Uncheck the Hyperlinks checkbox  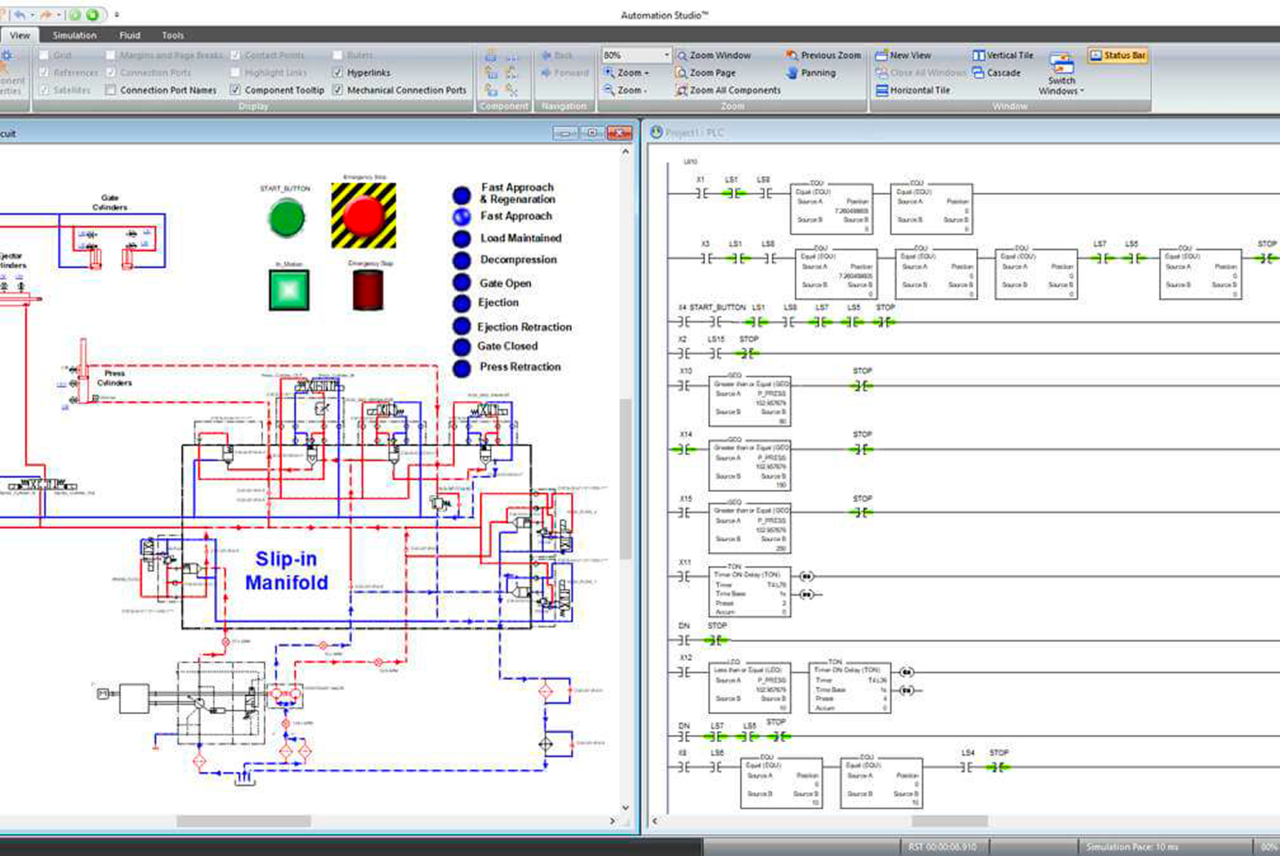pyautogui.click(x=338, y=73)
